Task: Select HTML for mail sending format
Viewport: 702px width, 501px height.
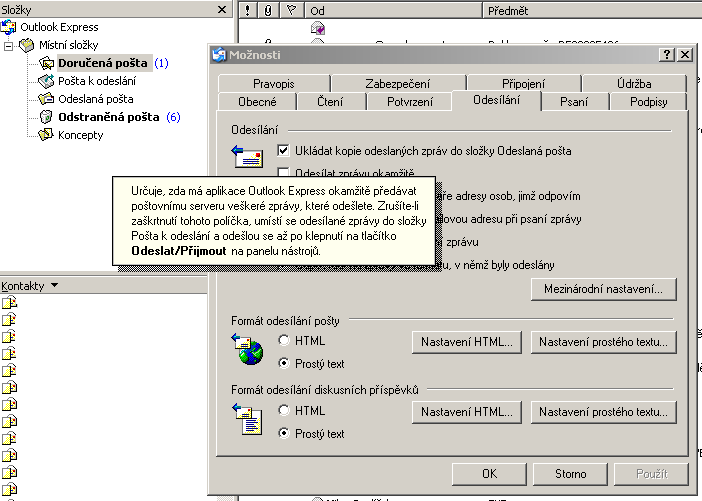Action: tap(284, 341)
